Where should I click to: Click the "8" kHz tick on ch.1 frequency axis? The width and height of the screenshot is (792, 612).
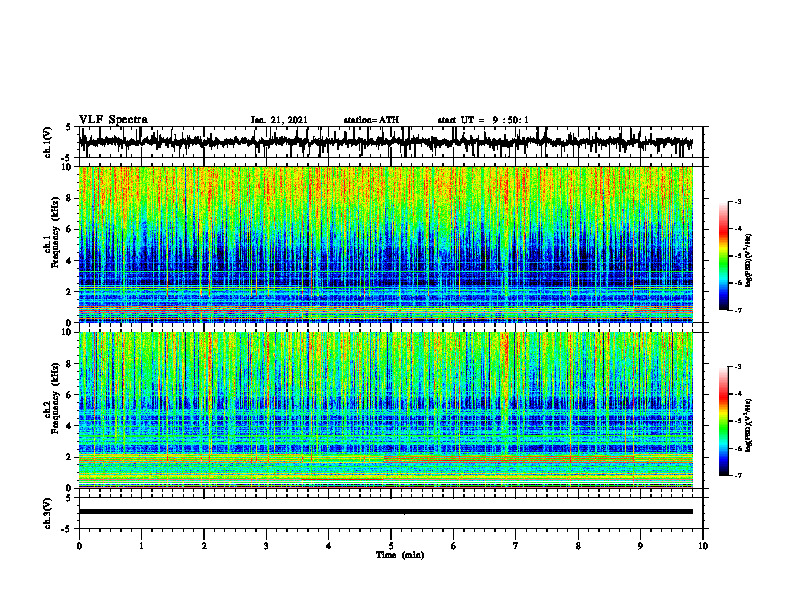[x=69, y=198]
